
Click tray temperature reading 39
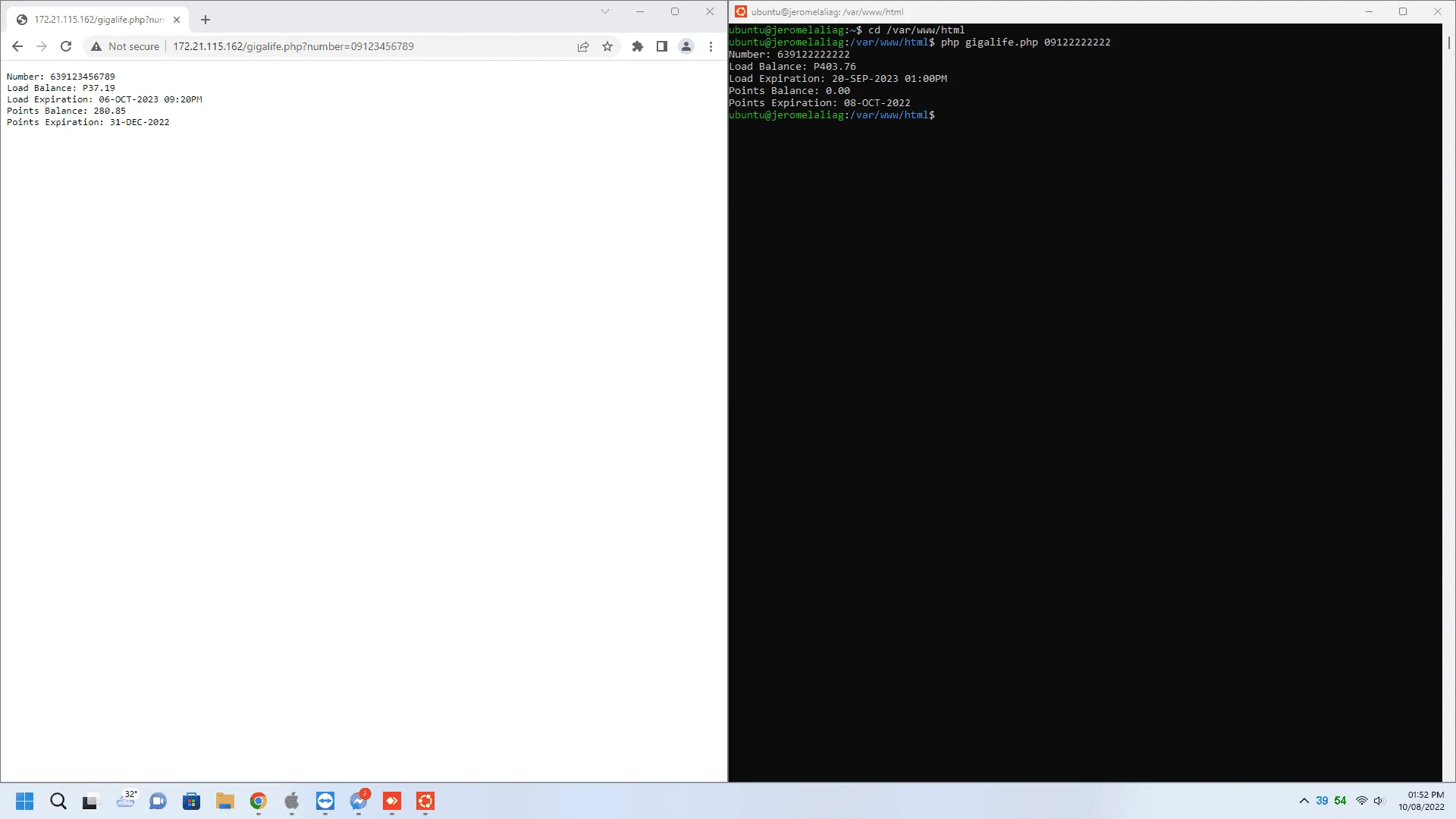click(1322, 801)
